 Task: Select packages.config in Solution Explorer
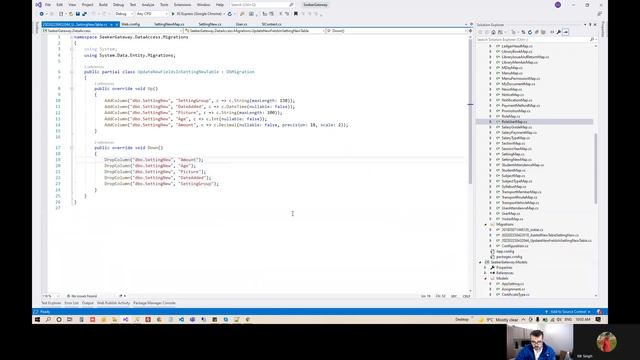(509, 257)
